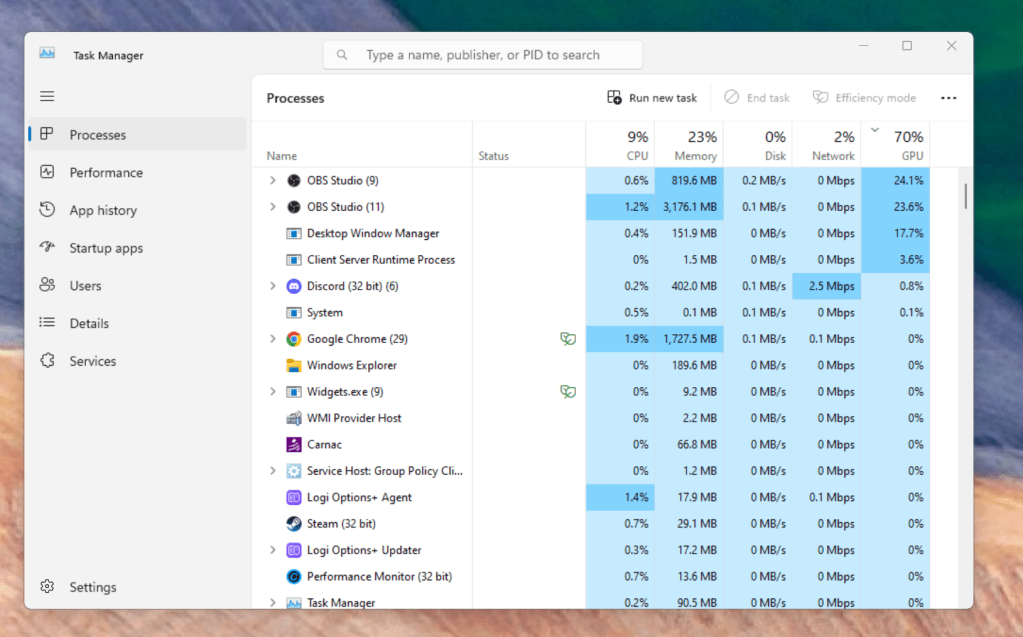1023x637 pixels.
Task: Switch to the Details page
Action: point(138,323)
